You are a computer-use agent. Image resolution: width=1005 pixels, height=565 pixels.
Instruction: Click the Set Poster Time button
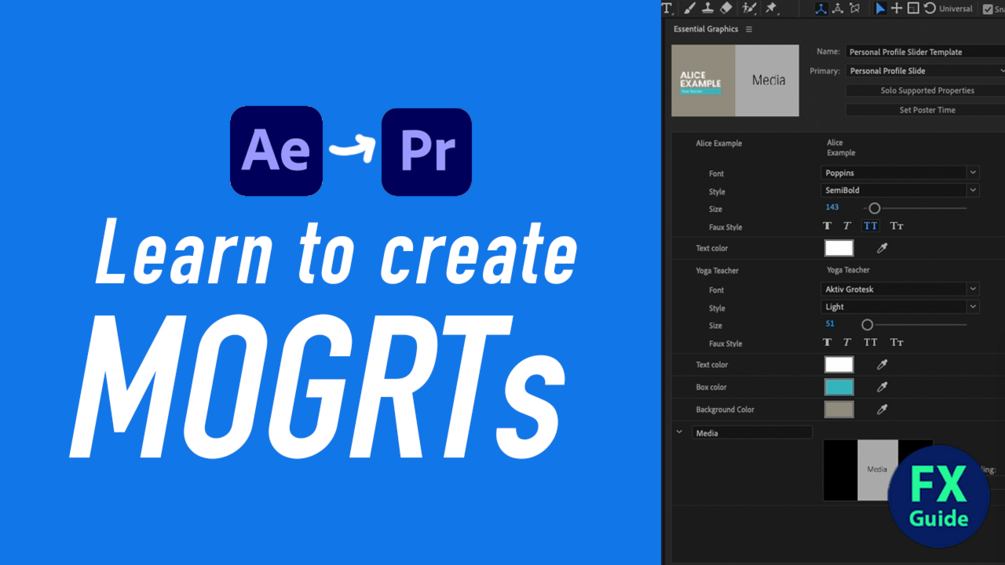(927, 110)
